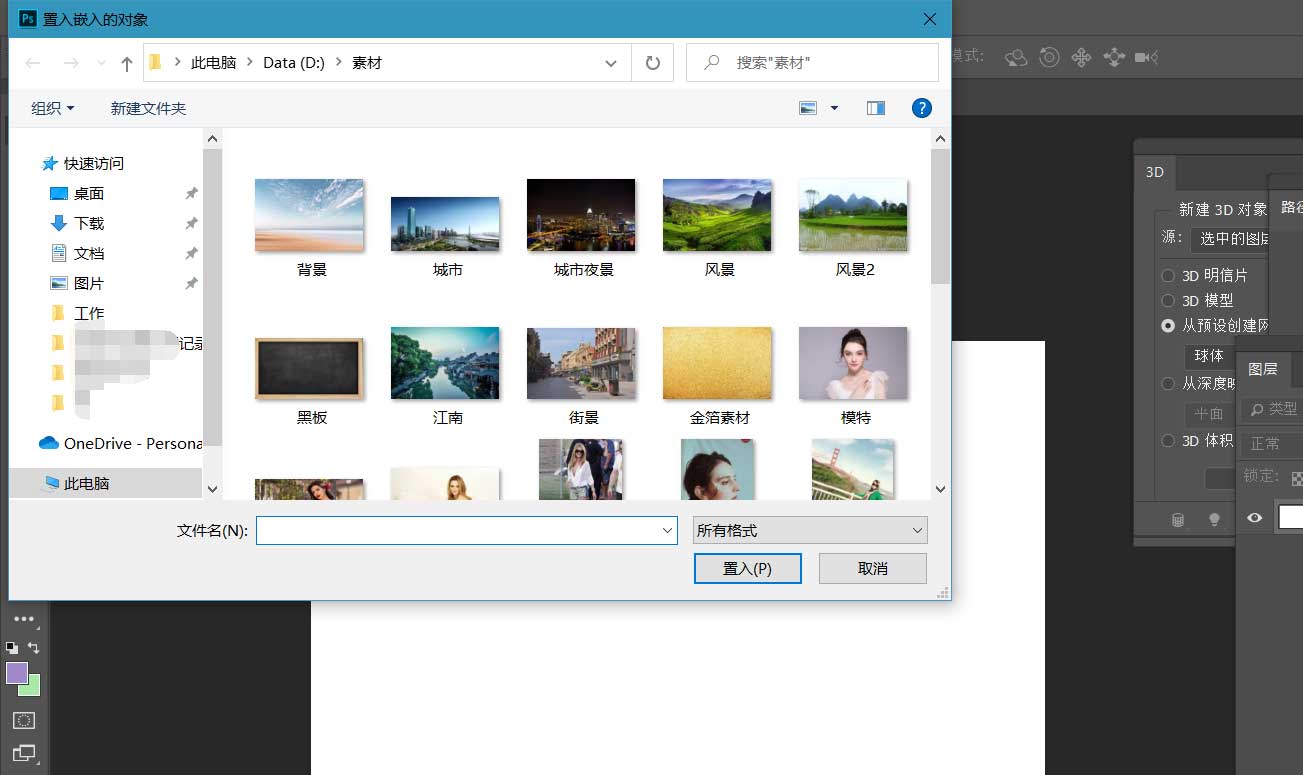Click the 置入(P) button
The width and height of the screenshot is (1303, 775).
pos(748,568)
